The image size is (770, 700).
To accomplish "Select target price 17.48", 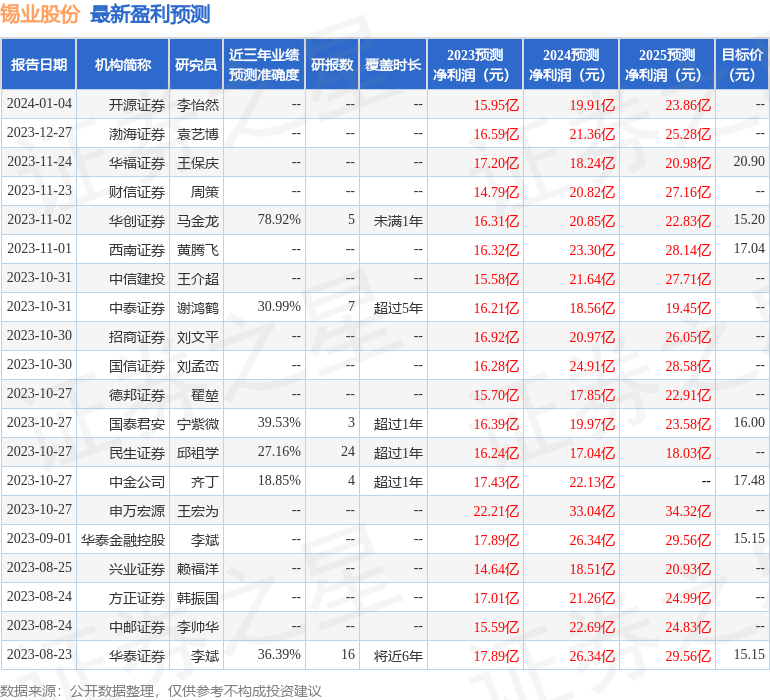I will pyautogui.click(x=749, y=480).
